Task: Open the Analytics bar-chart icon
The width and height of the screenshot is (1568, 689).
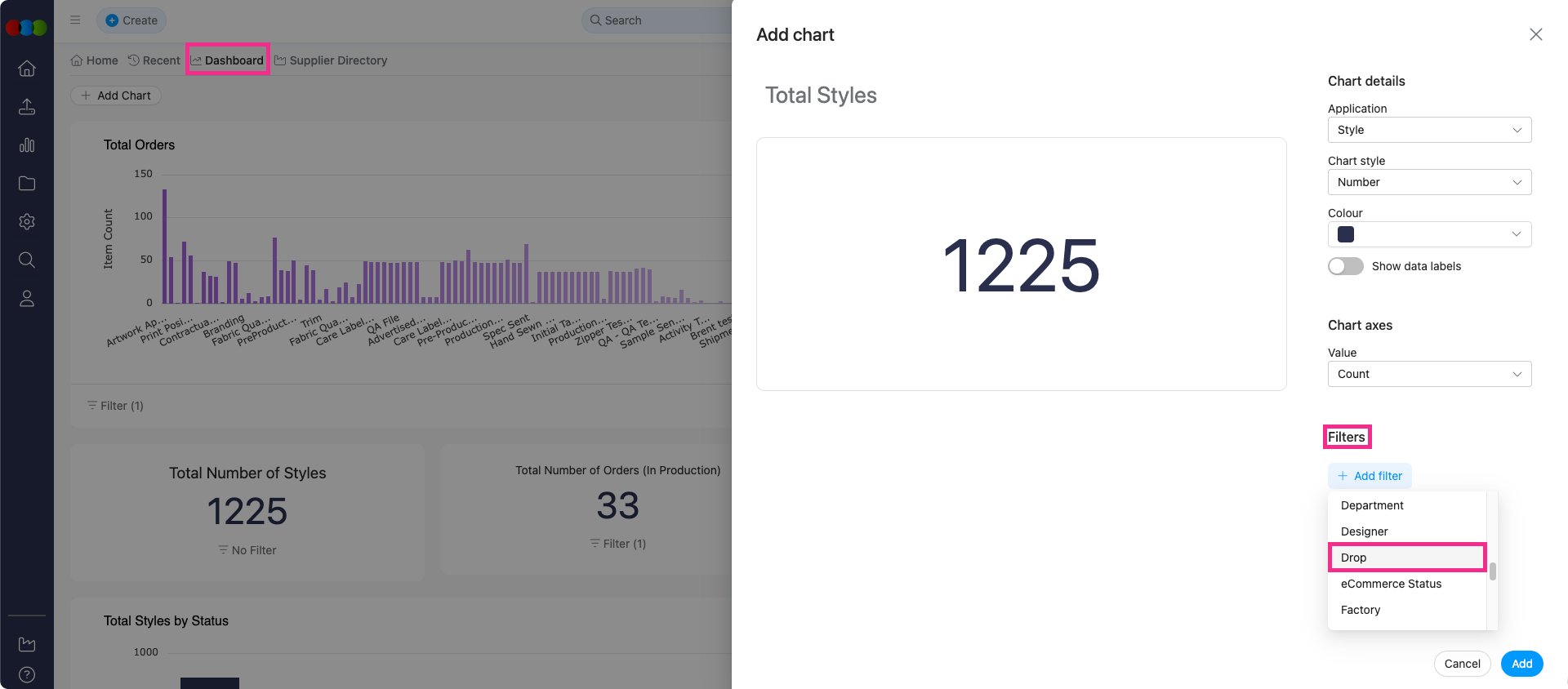Action: (27, 144)
